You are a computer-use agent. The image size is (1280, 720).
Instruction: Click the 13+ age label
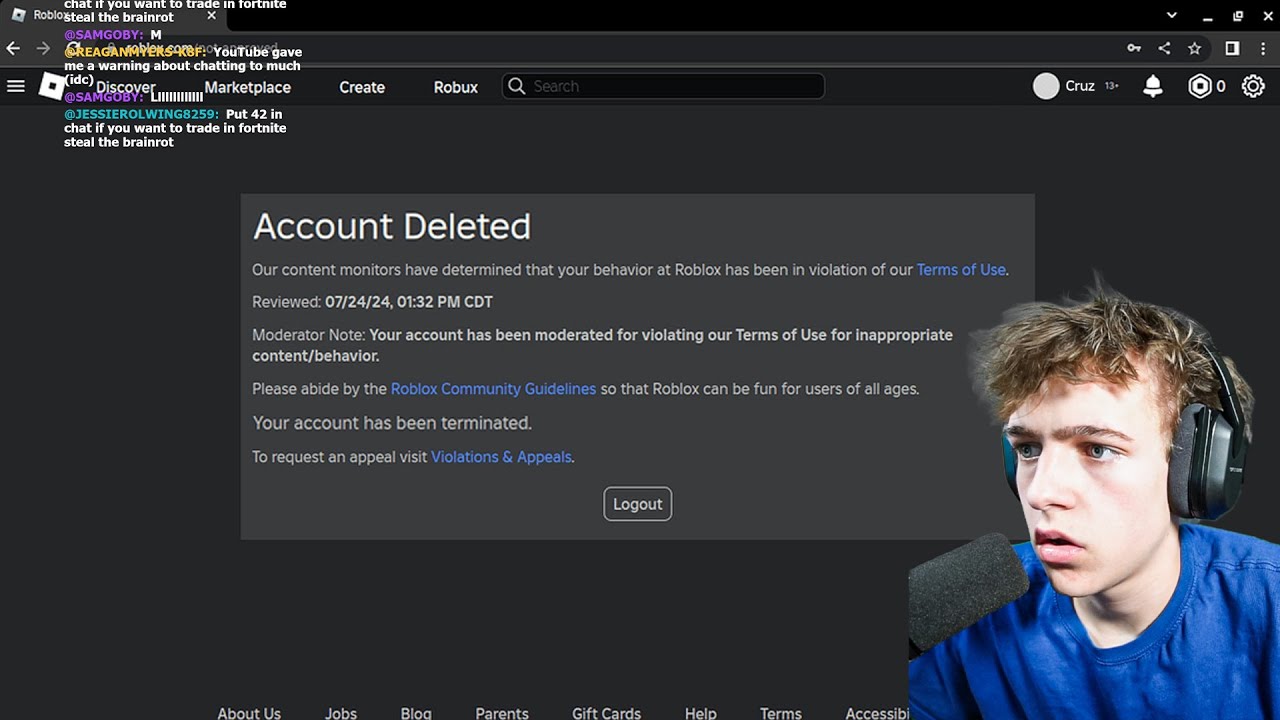point(1111,87)
